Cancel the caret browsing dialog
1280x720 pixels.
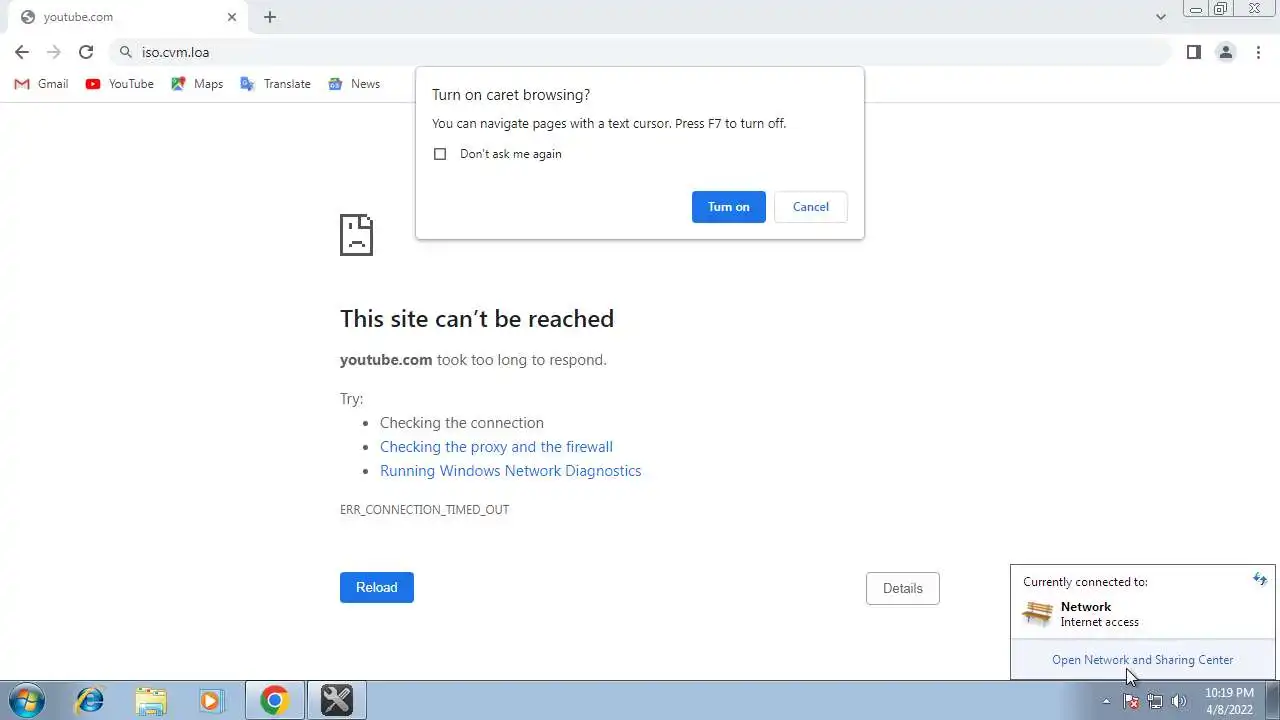tap(811, 207)
